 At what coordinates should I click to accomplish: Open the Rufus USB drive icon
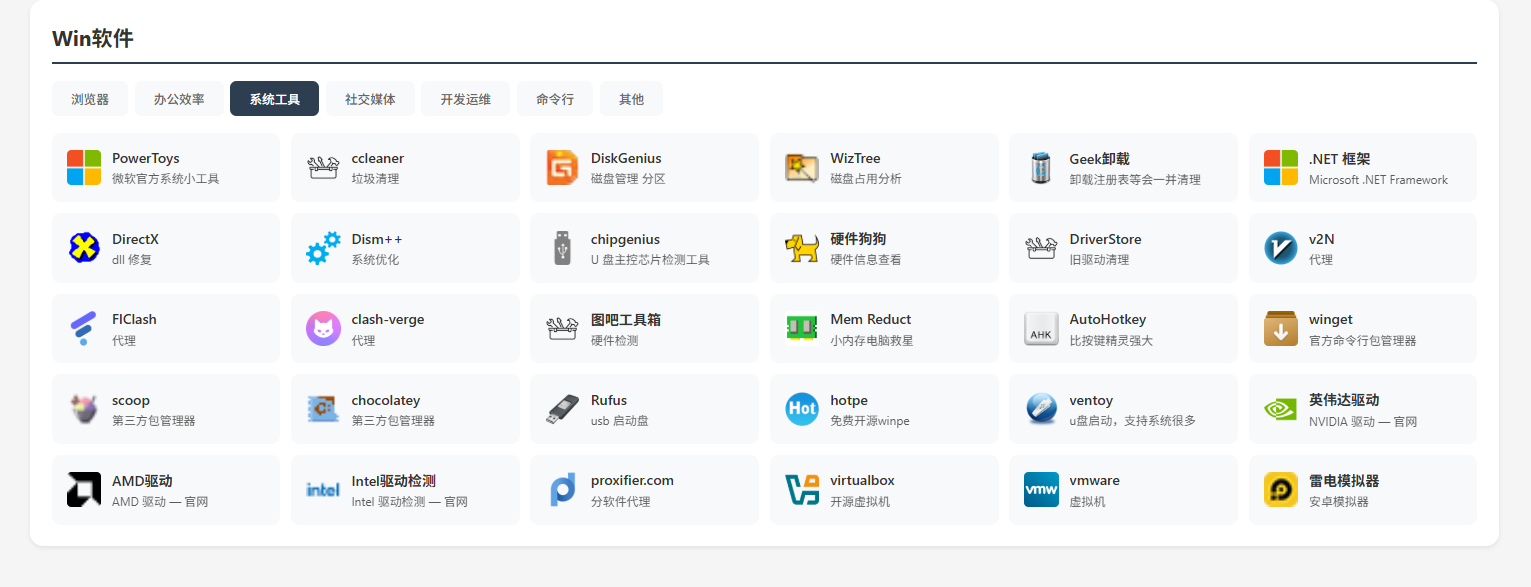pos(563,409)
